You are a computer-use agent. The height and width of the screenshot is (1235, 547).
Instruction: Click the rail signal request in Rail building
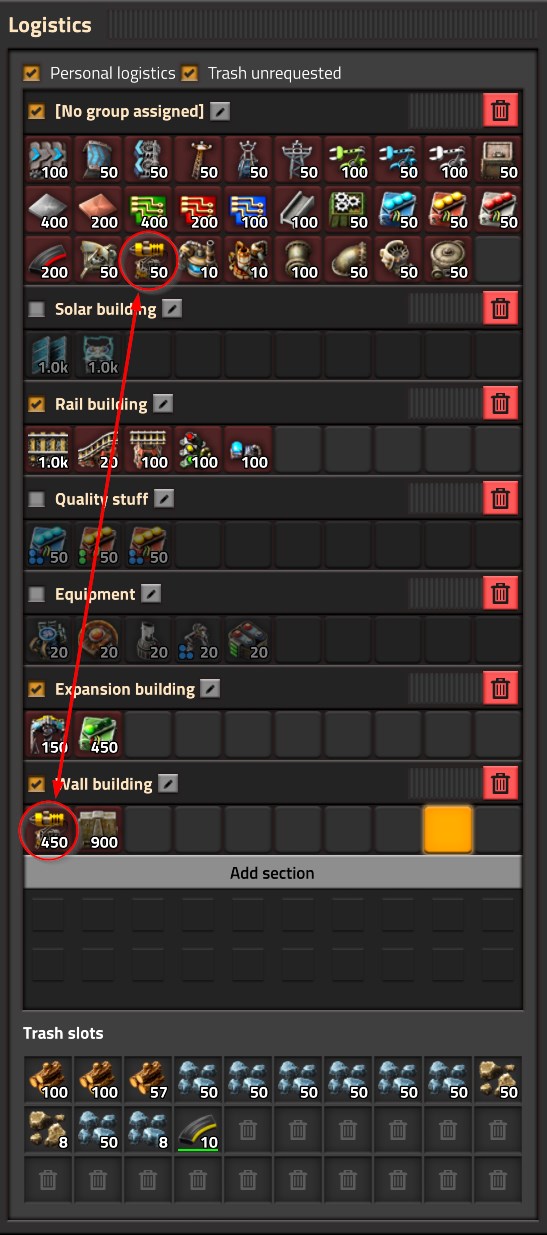[x=198, y=447]
